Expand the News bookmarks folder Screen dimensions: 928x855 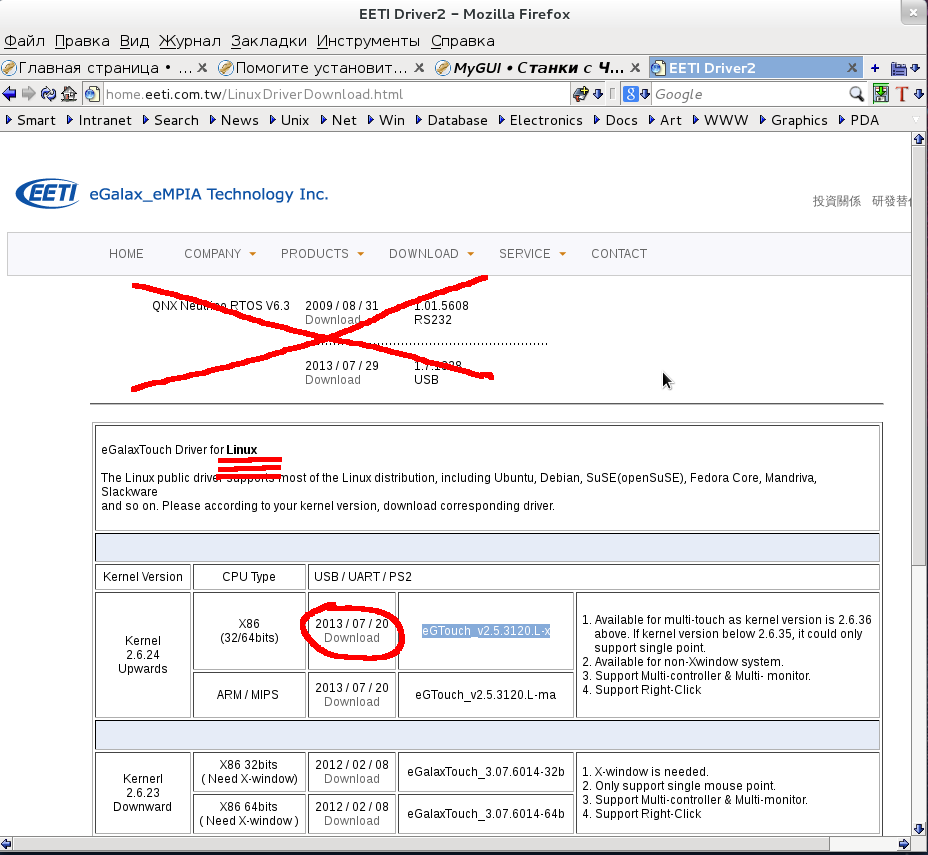pyautogui.click(x=234, y=120)
